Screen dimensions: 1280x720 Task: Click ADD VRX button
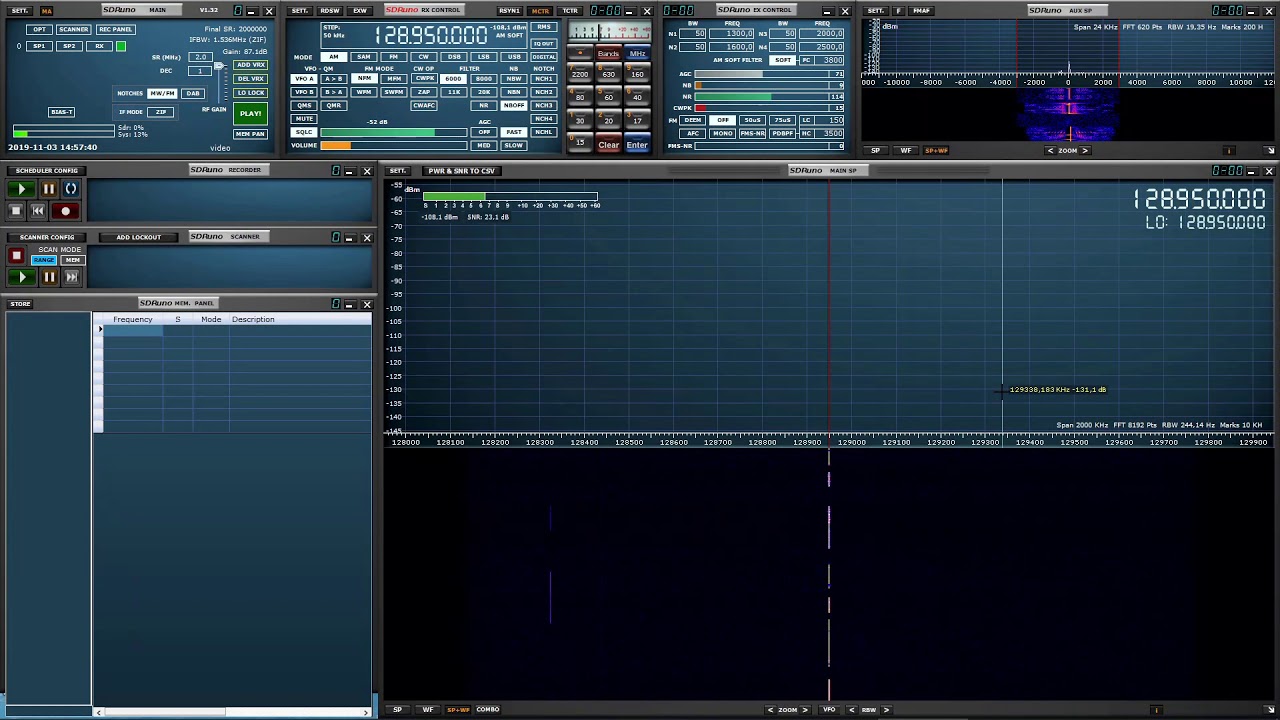pos(250,65)
